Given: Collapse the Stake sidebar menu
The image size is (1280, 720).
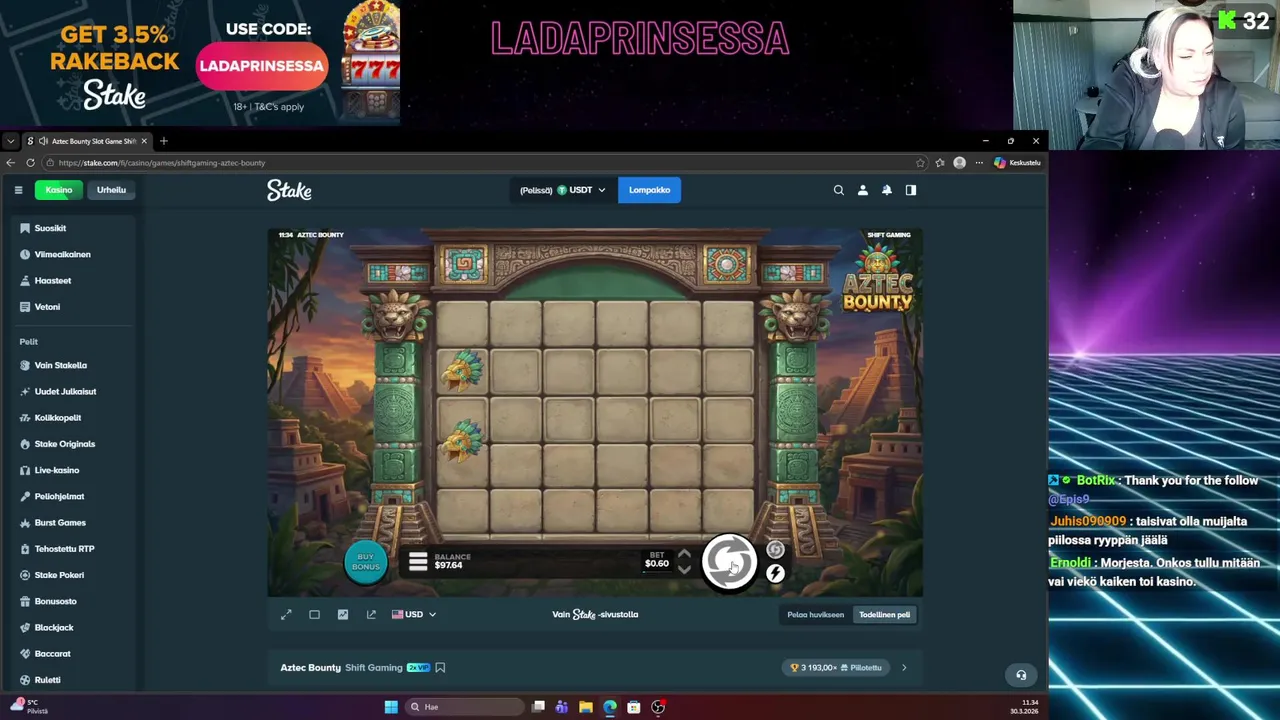Looking at the screenshot, I should point(18,190).
